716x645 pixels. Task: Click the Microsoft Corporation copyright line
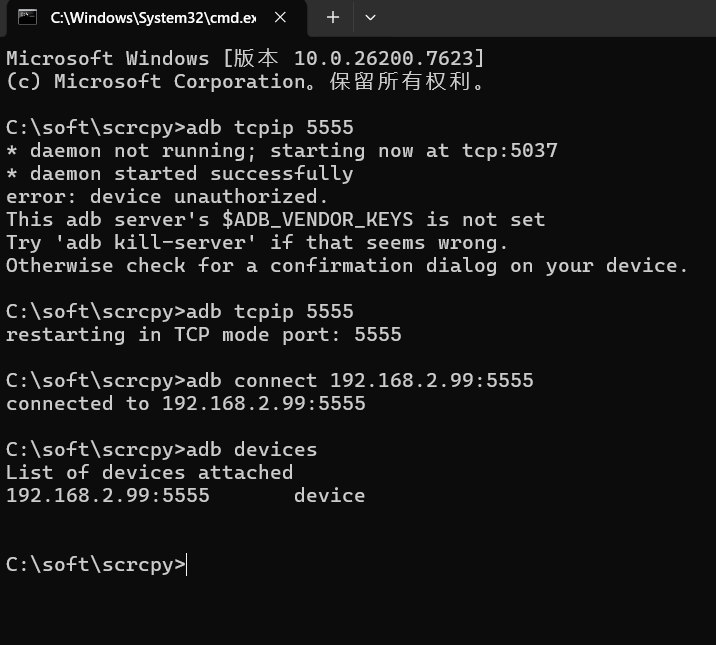245,82
